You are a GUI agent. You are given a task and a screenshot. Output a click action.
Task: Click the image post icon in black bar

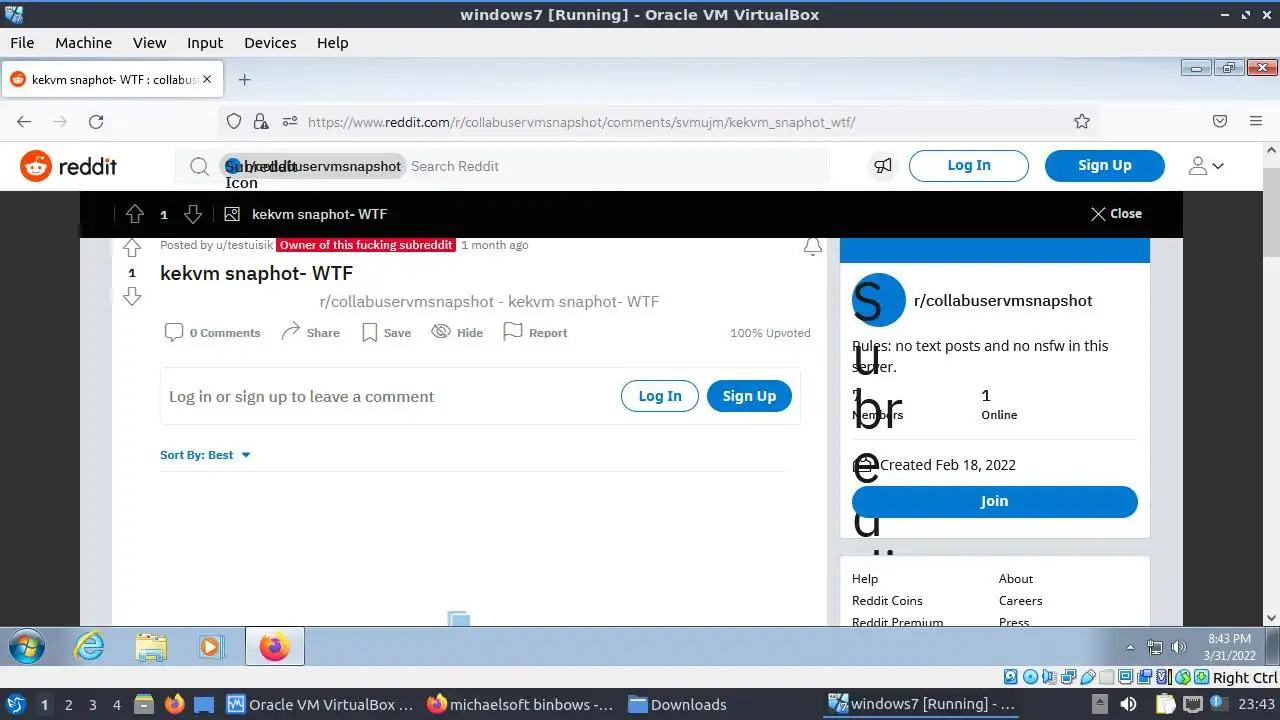(x=232, y=214)
